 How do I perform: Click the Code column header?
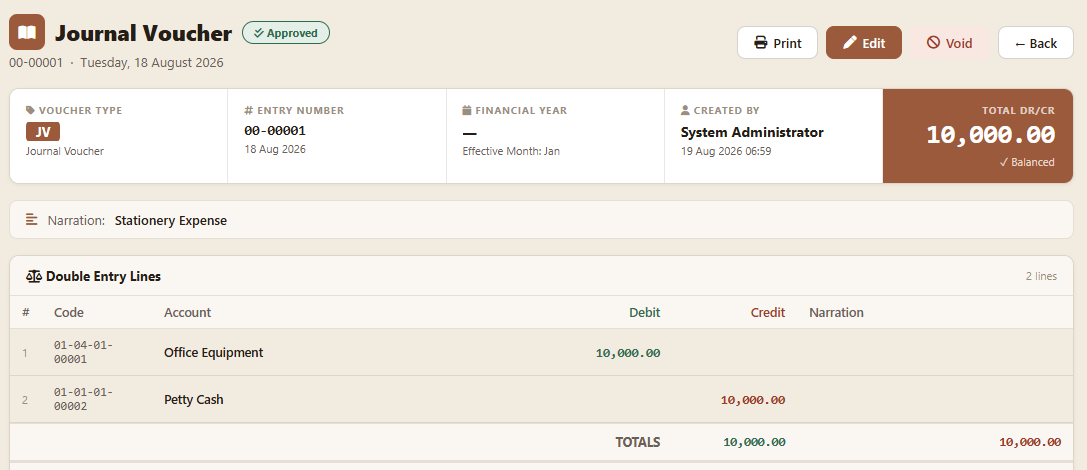69,313
